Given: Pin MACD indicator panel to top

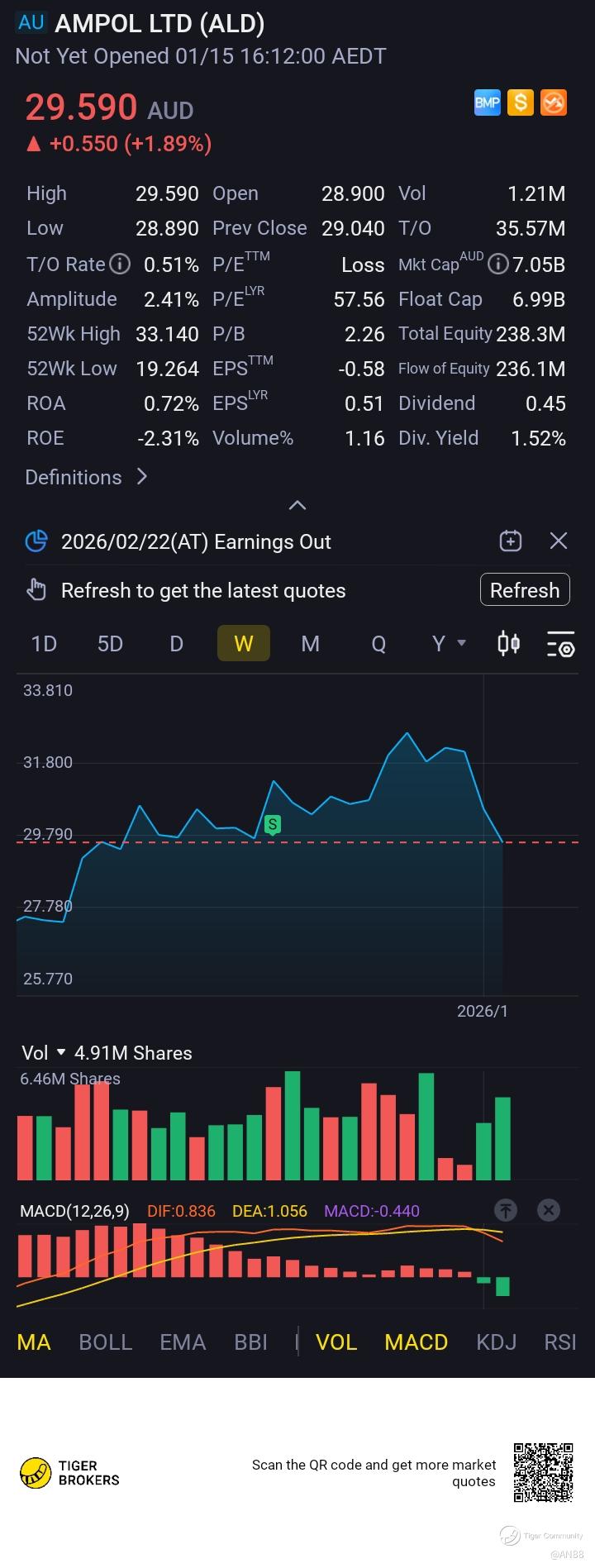Looking at the screenshot, I should pyautogui.click(x=506, y=1211).
